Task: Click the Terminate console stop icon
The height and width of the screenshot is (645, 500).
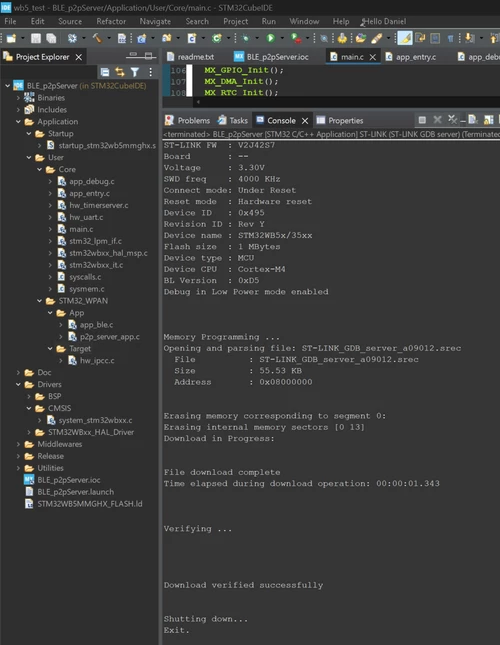Action: pos(422,120)
